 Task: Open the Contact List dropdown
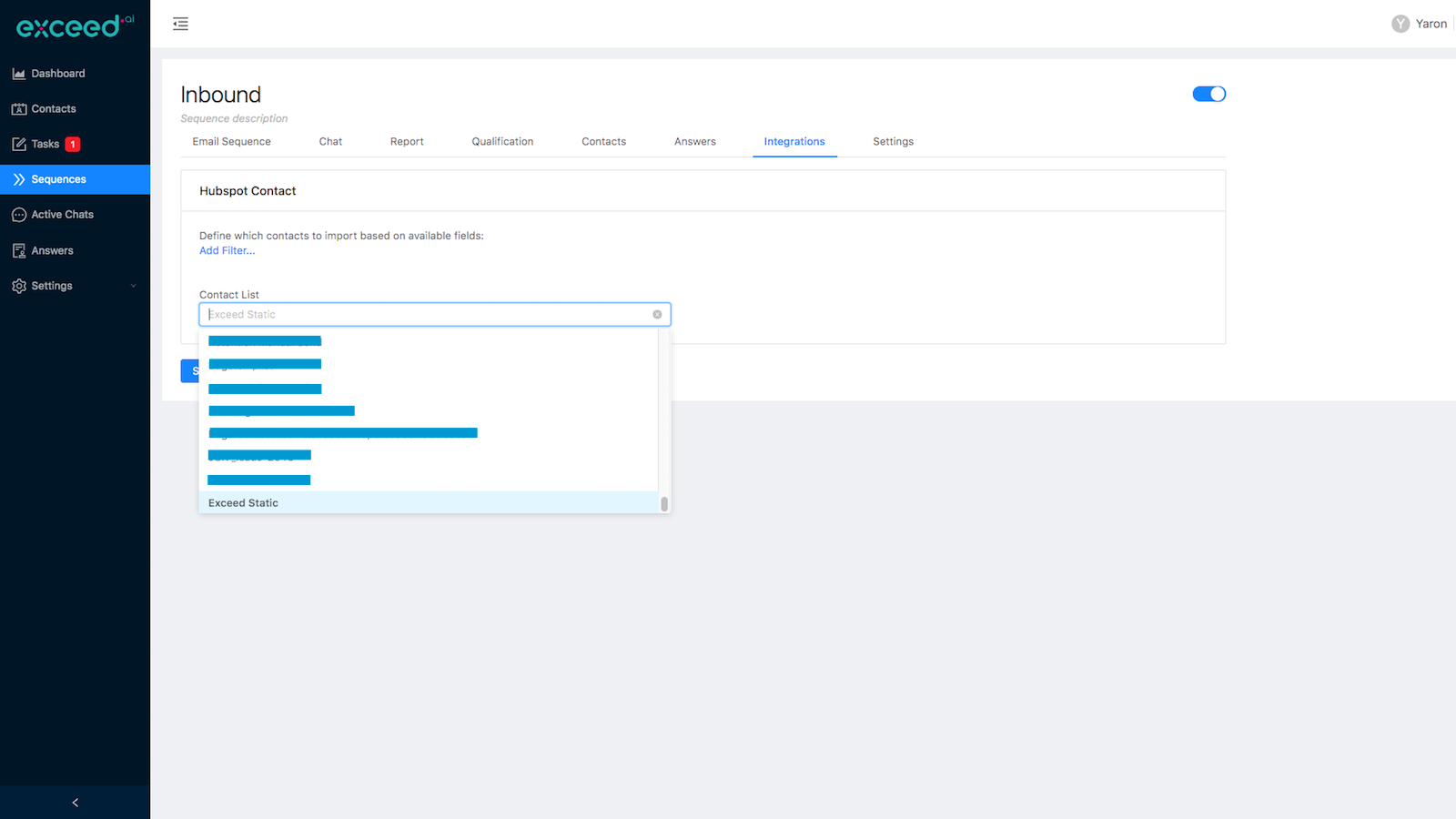[435, 314]
